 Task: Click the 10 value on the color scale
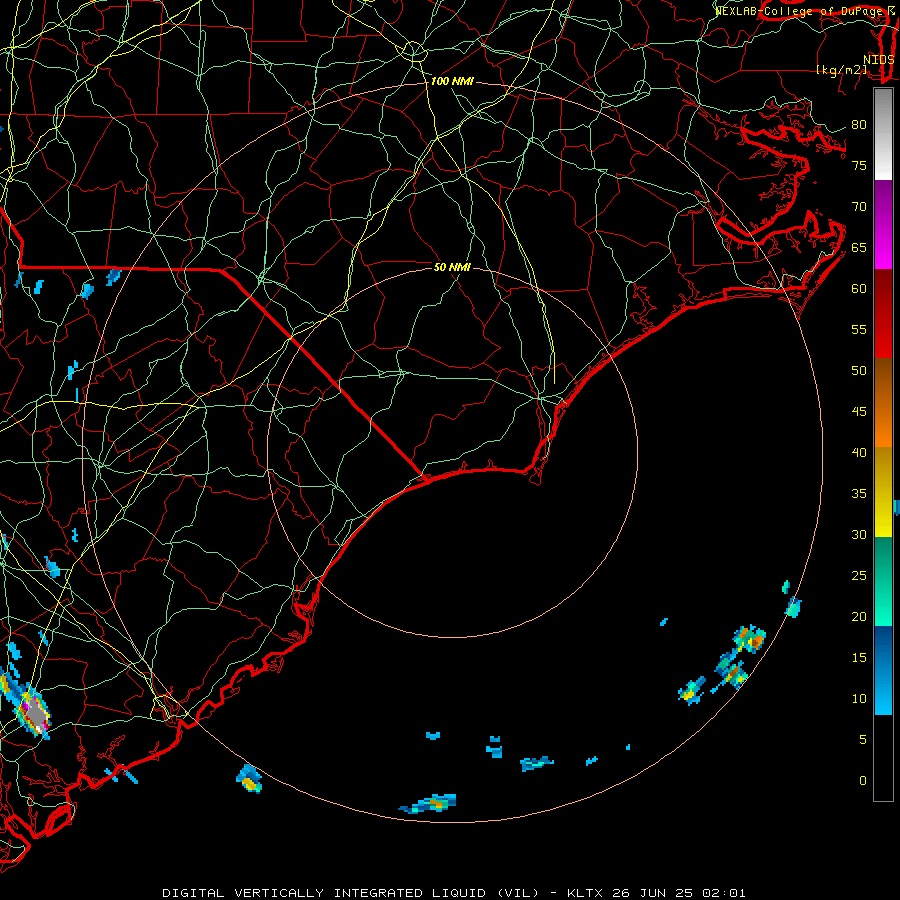859,699
